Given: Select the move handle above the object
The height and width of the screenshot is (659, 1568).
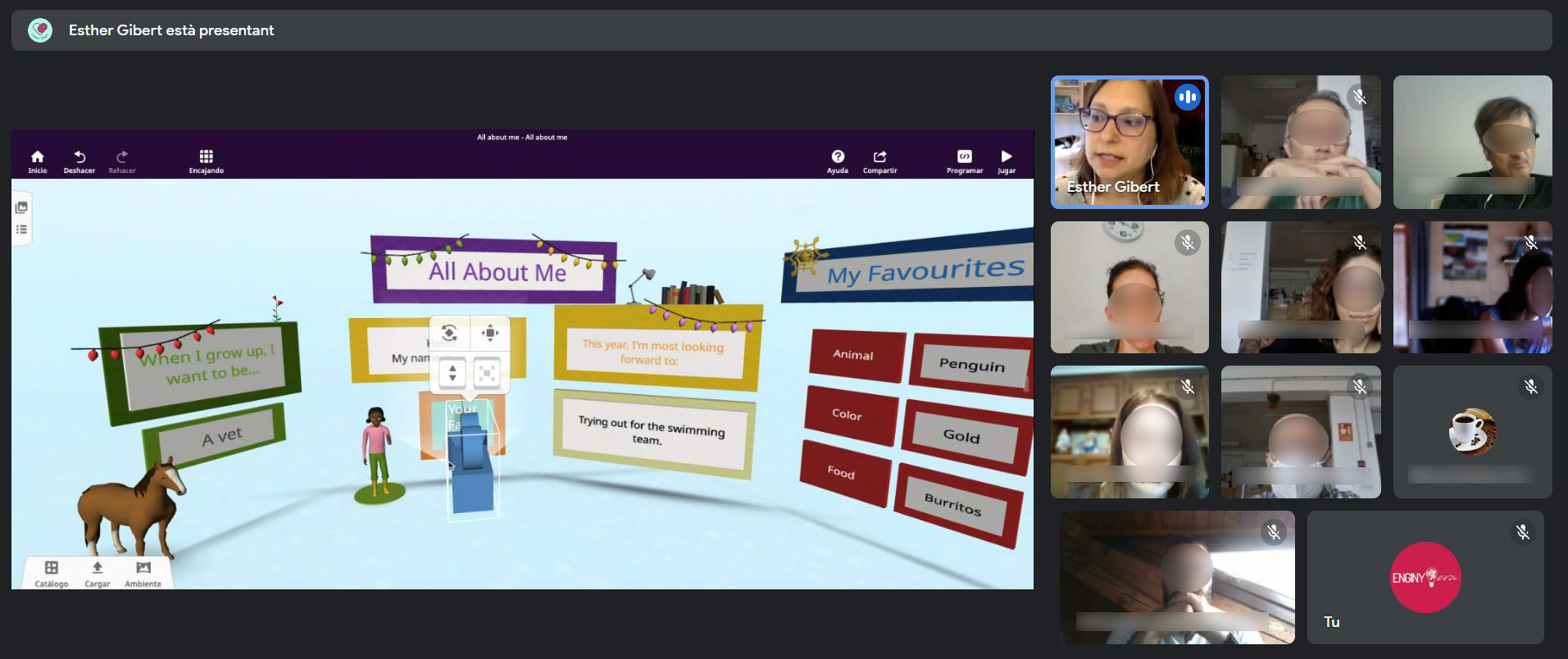Looking at the screenshot, I should [x=489, y=333].
